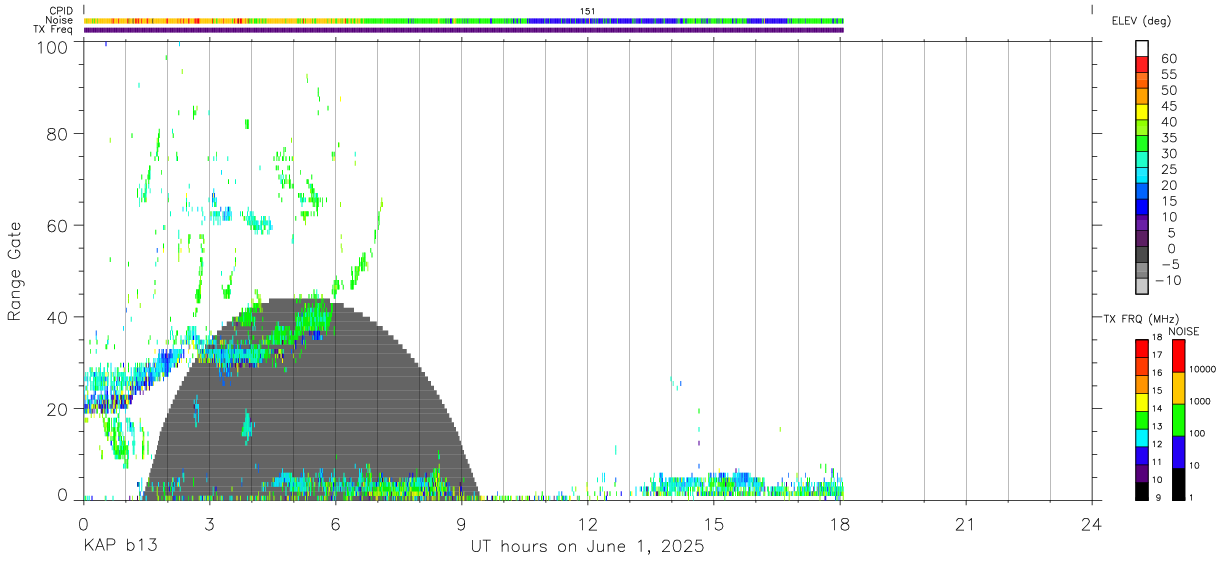Click the yellow segment of ELEV color bar
The height and width of the screenshot is (567, 1228).
point(1142,112)
